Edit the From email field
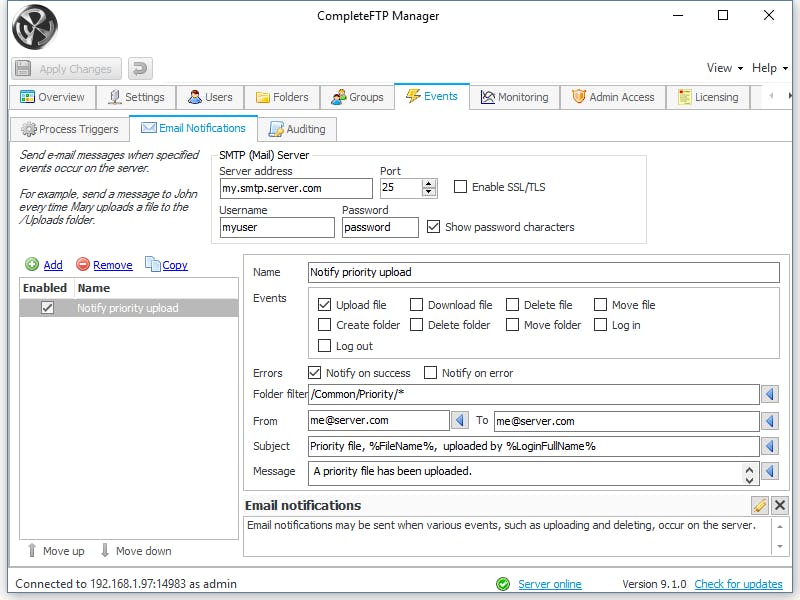This screenshot has width=800, height=600. (379, 420)
